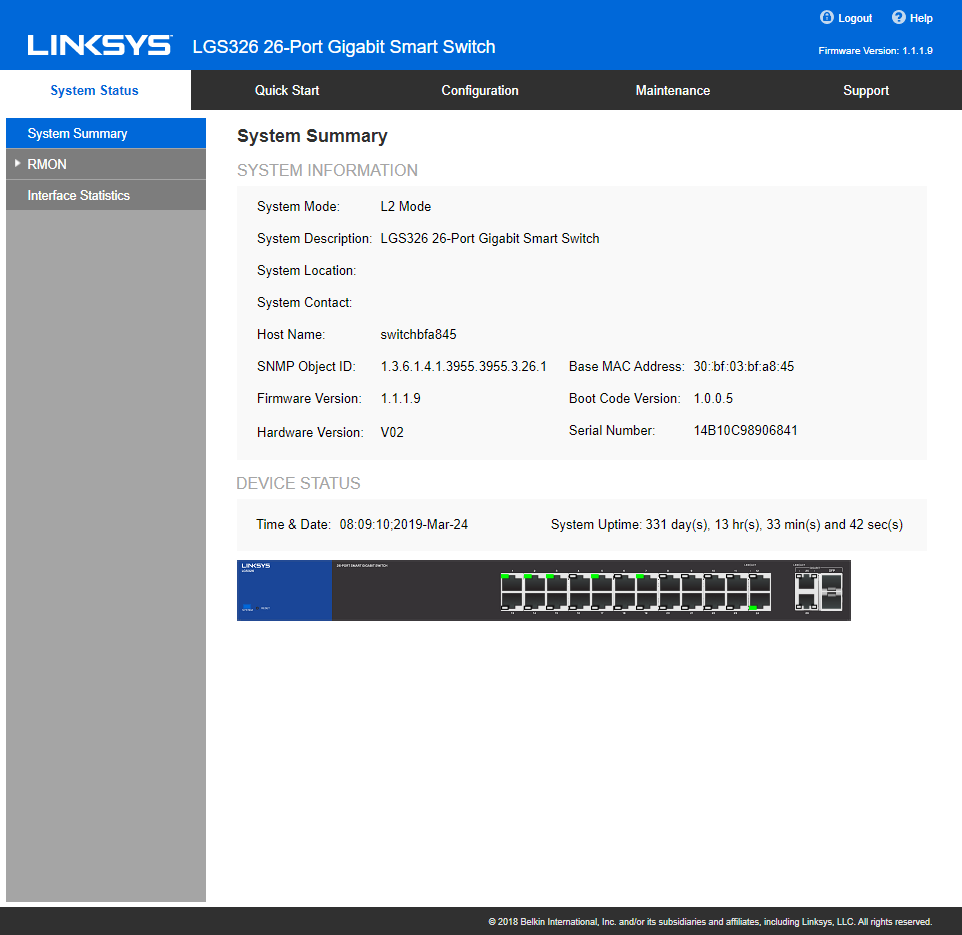Select System Summary in sidebar
Viewport: 962px width, 935px height.
pyautogui.click(x=78, y=133)
